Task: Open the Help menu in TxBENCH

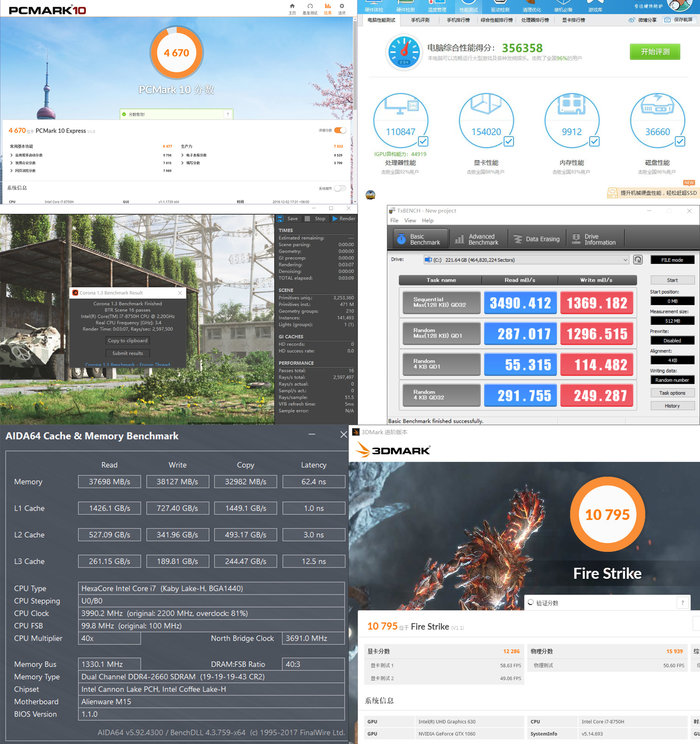Action: [428, 220]
